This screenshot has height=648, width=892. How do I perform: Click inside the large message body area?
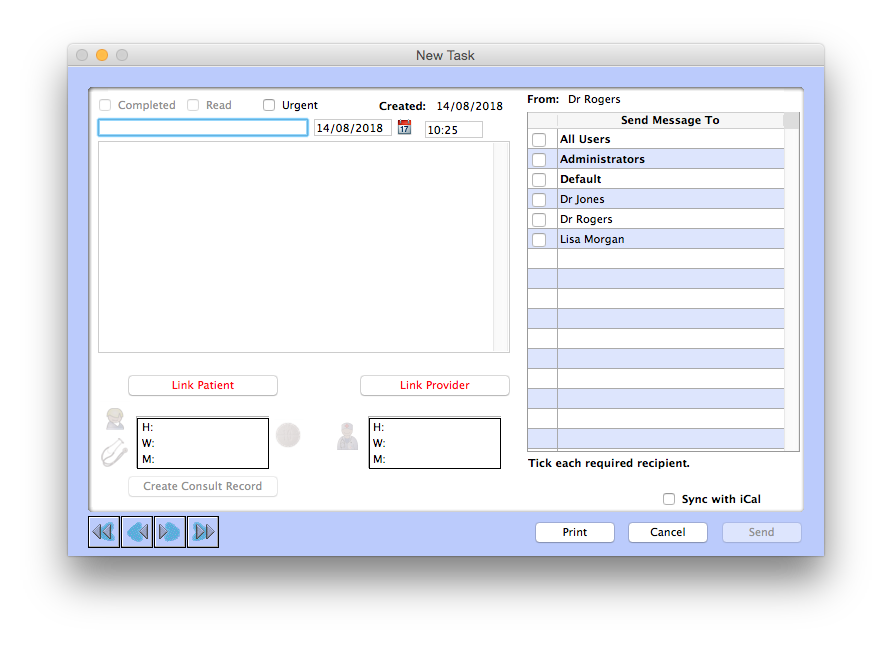(296, 247)
